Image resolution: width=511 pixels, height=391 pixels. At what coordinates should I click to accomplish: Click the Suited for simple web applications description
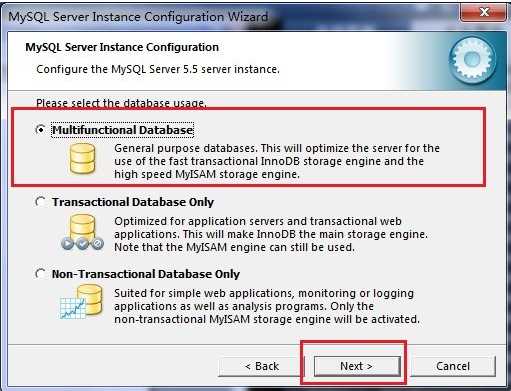click(267, 306)
